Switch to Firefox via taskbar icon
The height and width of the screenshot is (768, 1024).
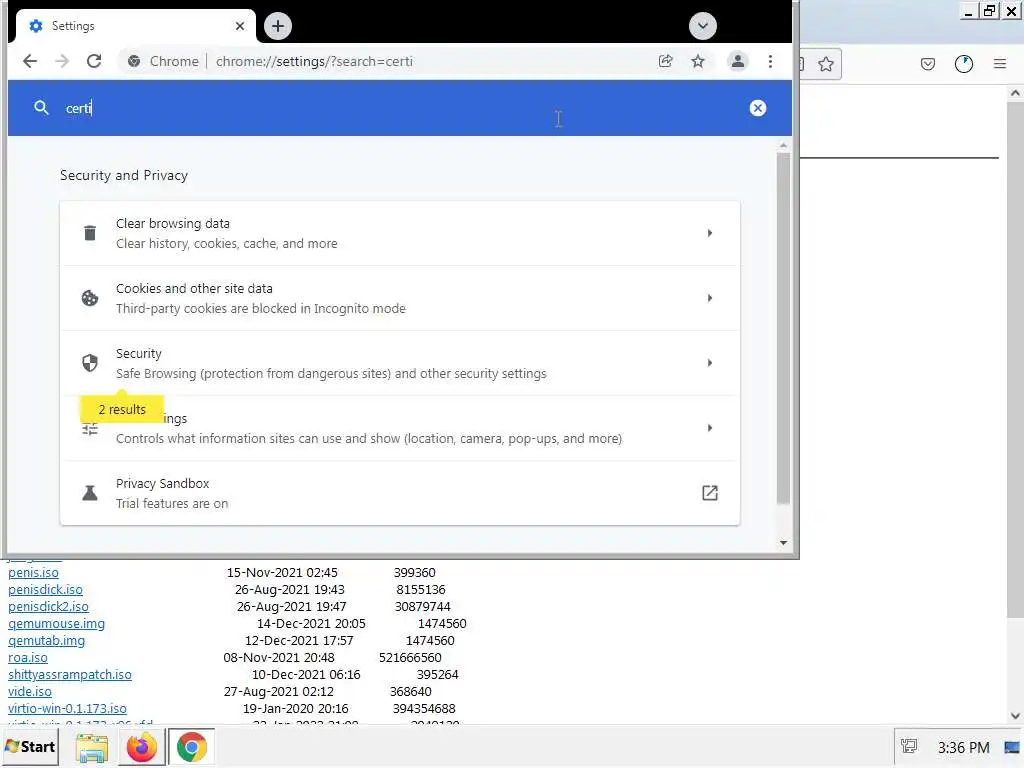tap(142, 748)
